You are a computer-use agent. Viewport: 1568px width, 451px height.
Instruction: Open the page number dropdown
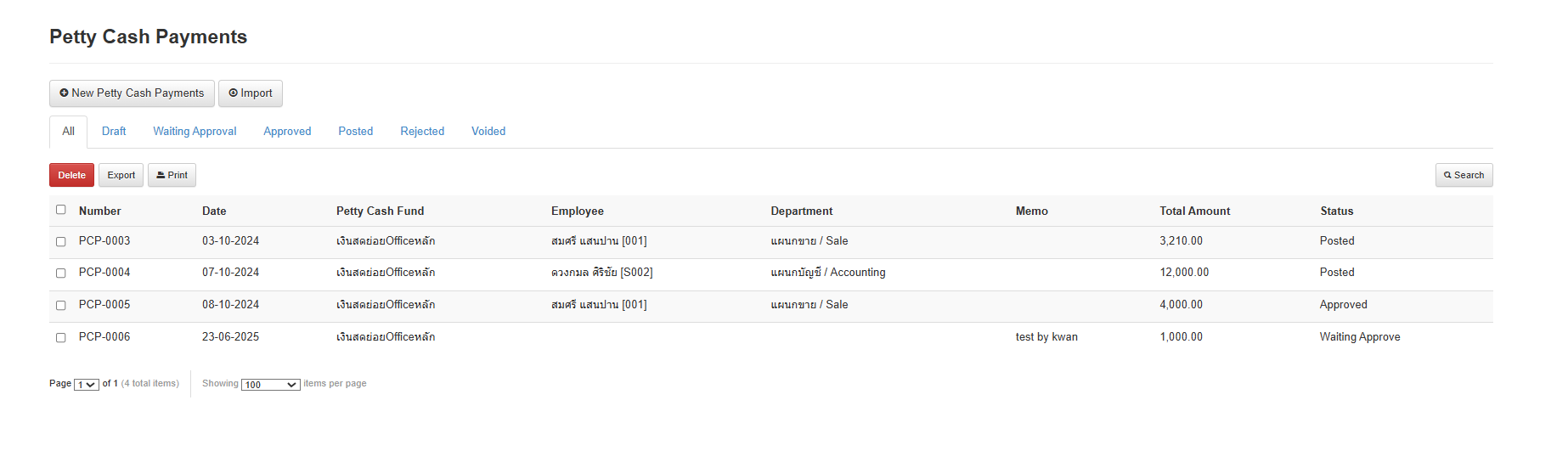[x=87, y=385]
